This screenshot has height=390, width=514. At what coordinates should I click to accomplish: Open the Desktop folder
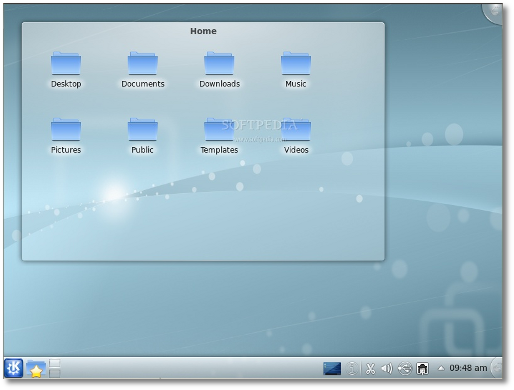(x=66, y=70)
